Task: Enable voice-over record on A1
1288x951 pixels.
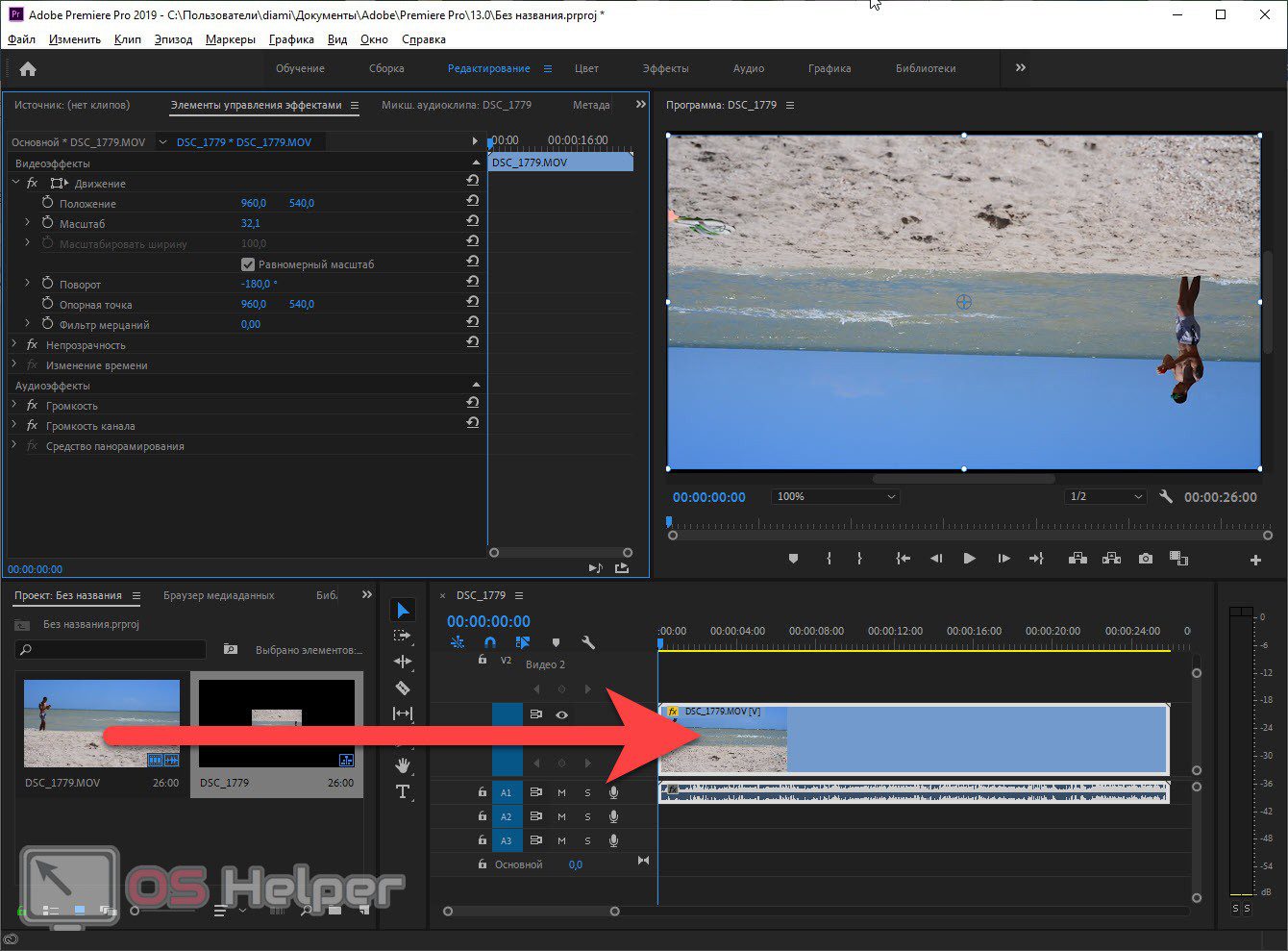Action: tap(613, 792)
